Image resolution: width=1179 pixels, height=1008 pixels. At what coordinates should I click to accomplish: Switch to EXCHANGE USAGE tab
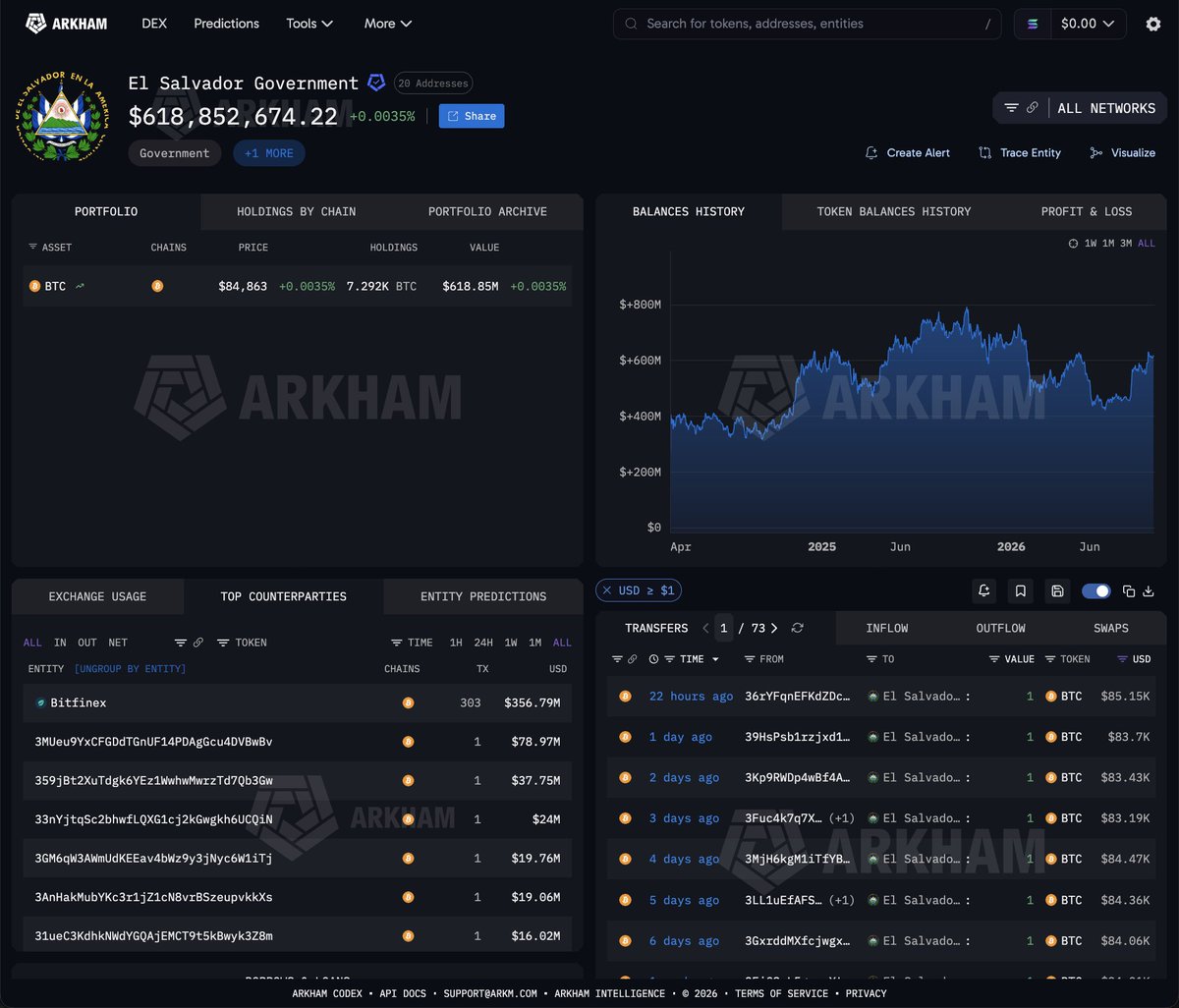[97, 596]
